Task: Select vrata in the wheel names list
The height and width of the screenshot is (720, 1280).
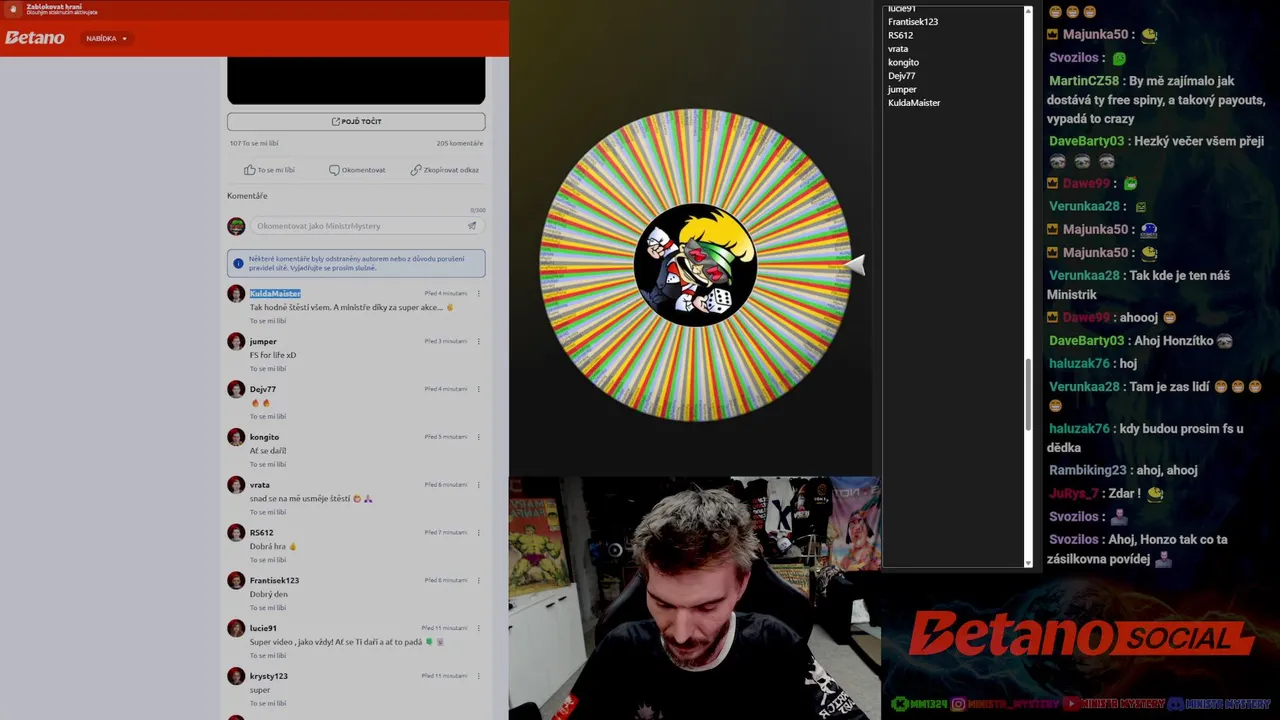Action: coord(898,49)
